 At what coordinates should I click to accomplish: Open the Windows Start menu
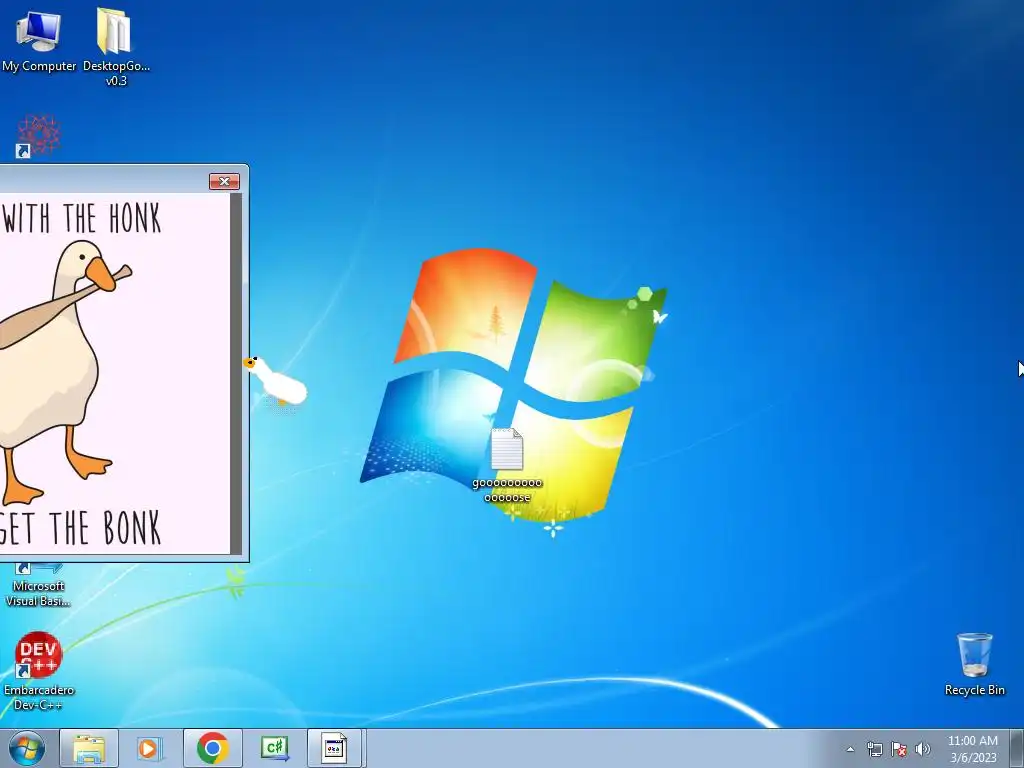[x=27, y=748]
